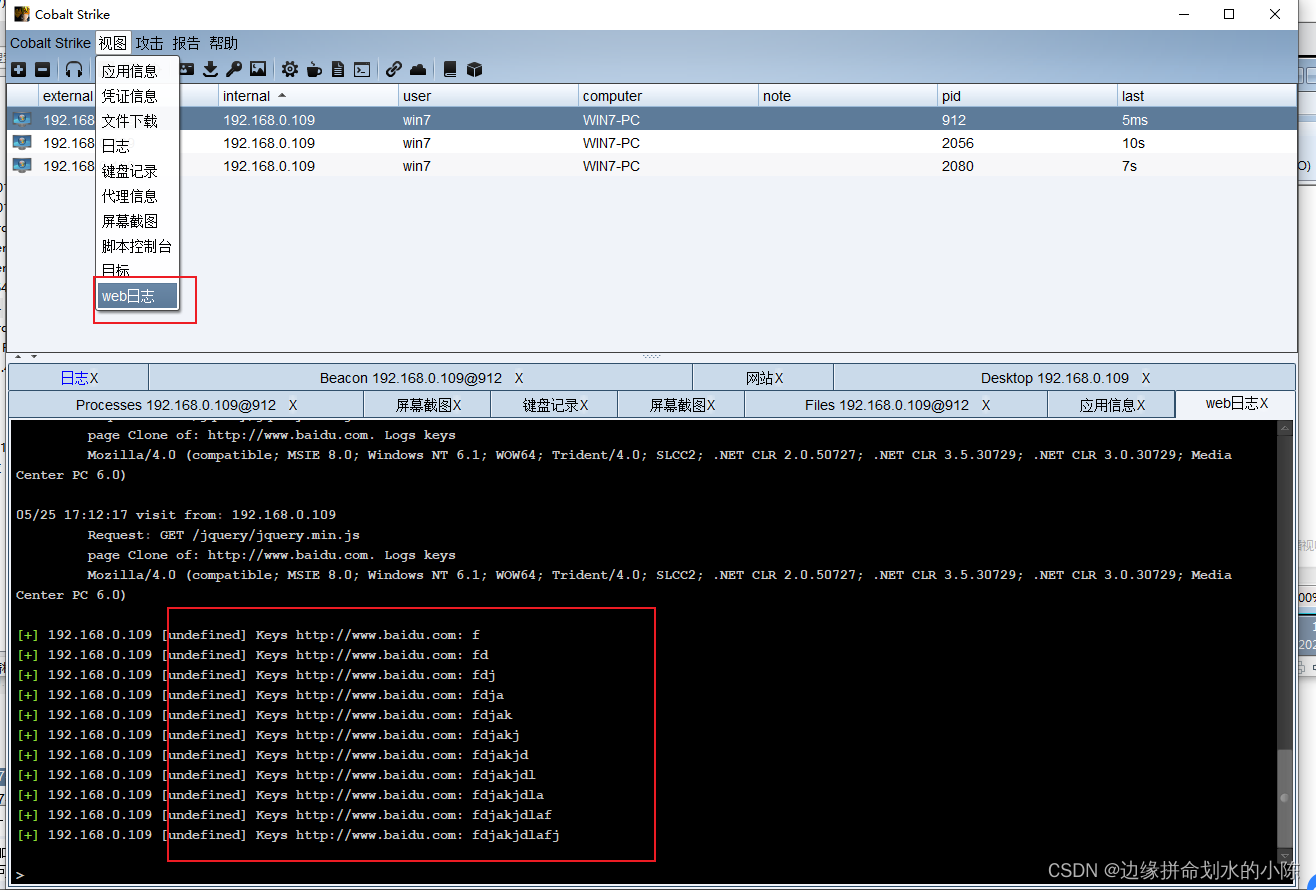Switch to the 网站 tab
This screenshot has width=1316, height=890.
click(x=763, y=378)
